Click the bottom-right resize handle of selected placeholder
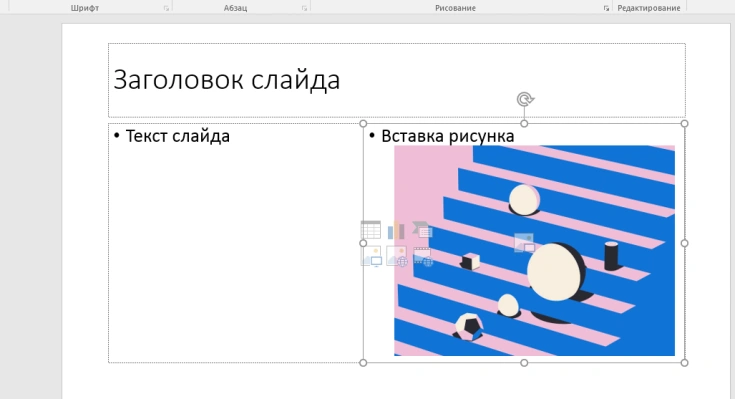Viewport: 735px width, 399px height. click(x=684, y=362)
